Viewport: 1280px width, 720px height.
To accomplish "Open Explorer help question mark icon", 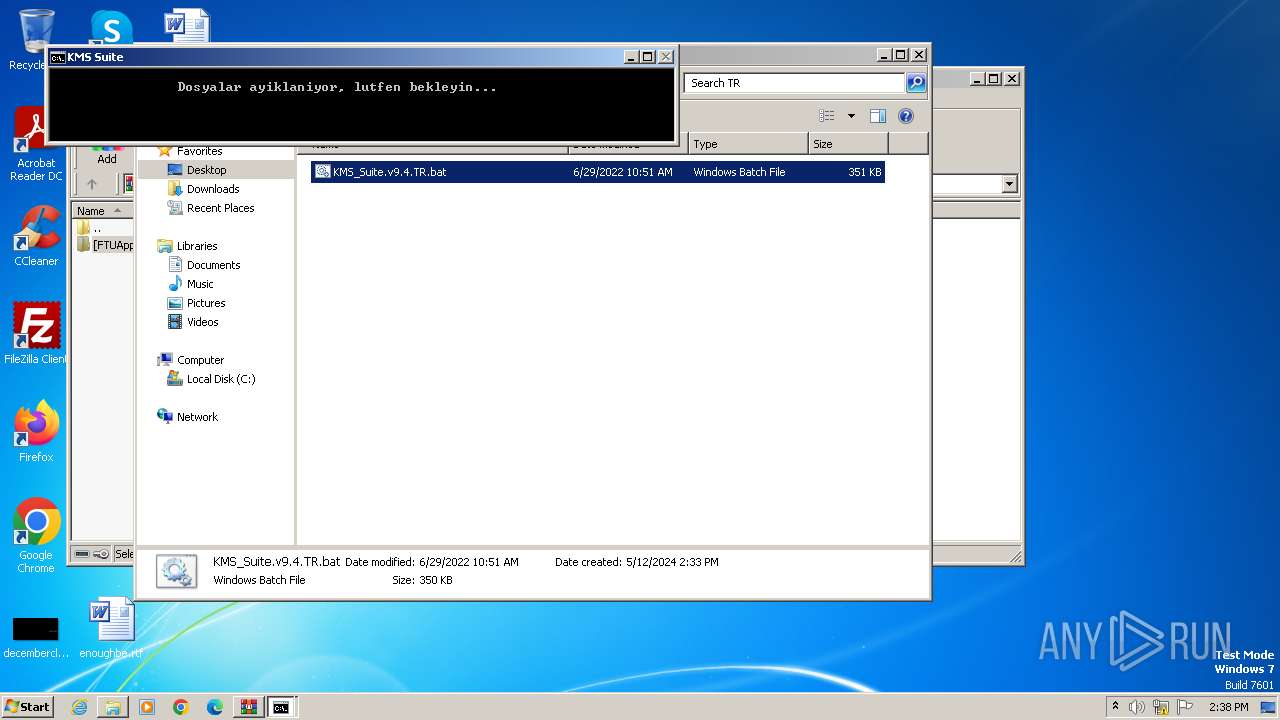I will pos(906,116).
